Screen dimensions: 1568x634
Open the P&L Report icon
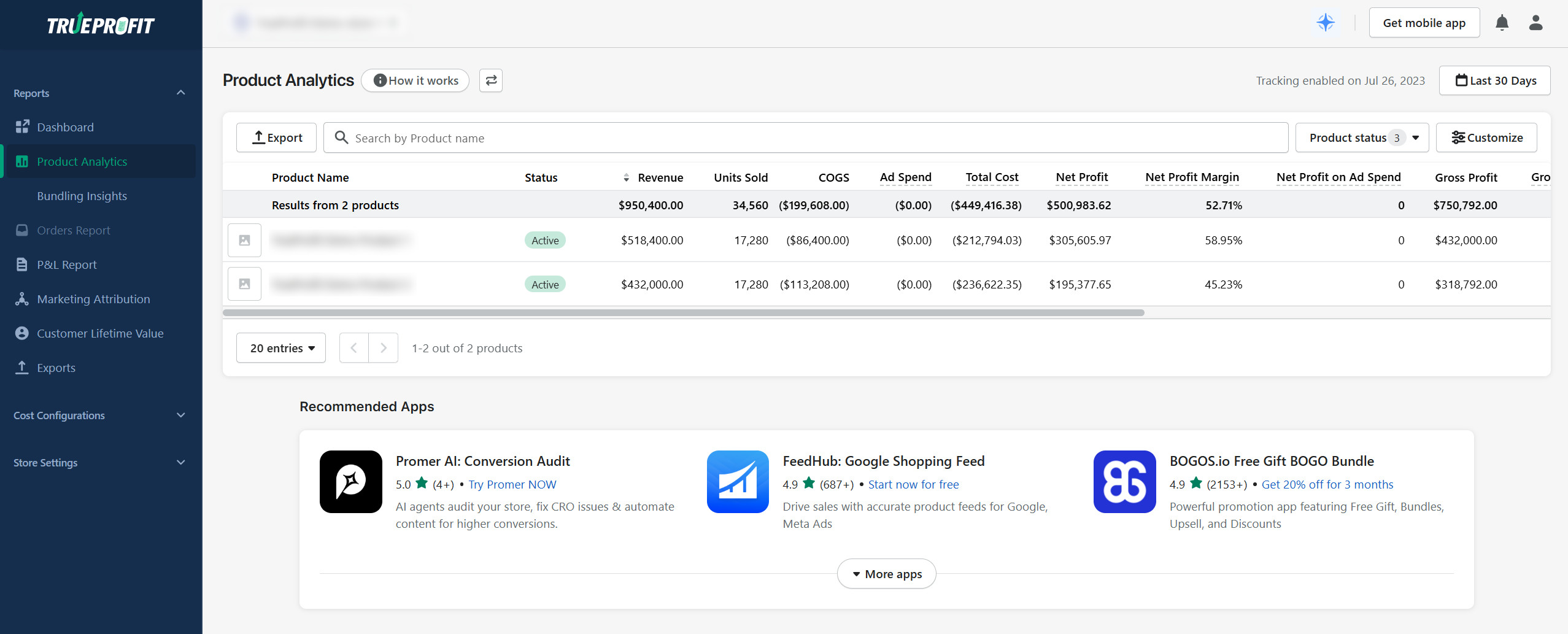22,264
